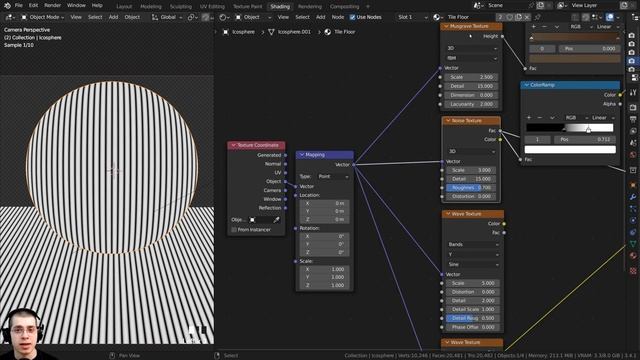Screen dimensions: 640x360
Task: Open the node editor overlay toggle icon
Action: [610, 17]
